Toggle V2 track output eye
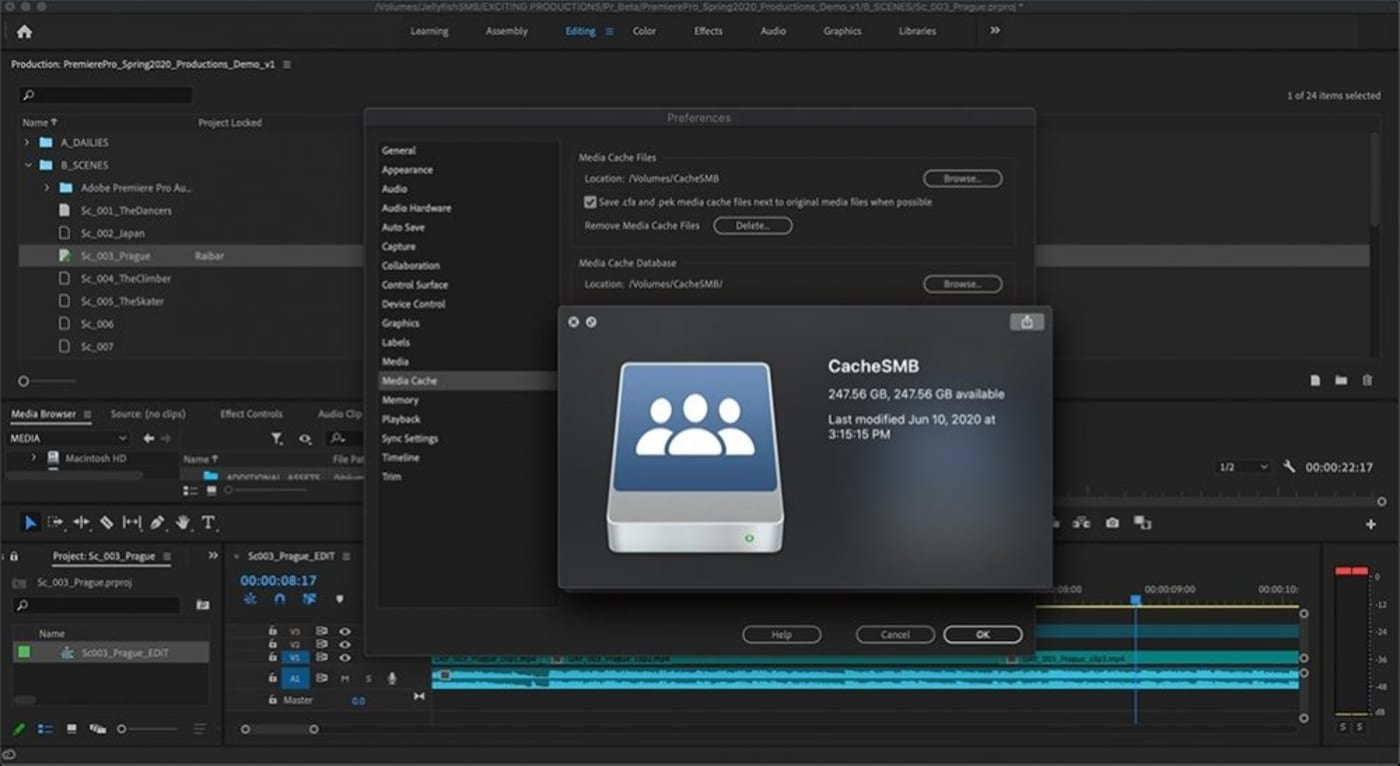This screenshot has width=1400, height=766. coord(345,645)
